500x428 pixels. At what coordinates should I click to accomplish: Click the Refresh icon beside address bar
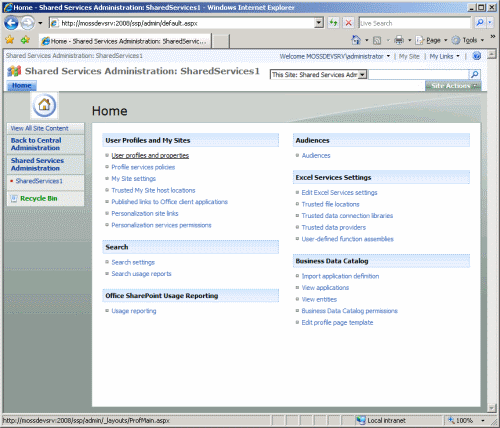click(x=333, y=23)
